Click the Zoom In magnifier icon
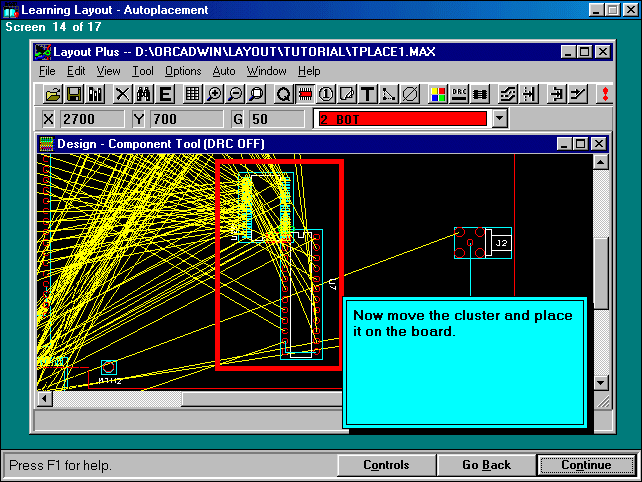This screenshot has width=642, height=482. (x=214, y=94)
